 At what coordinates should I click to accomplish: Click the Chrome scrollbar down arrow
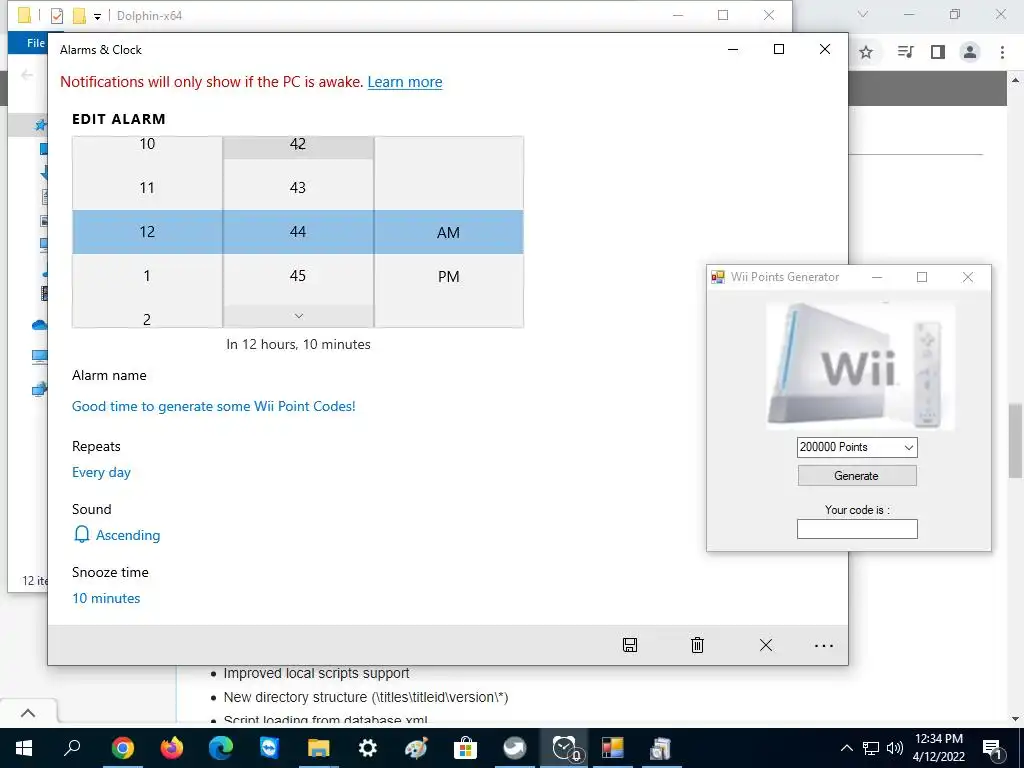(1015, 719)
